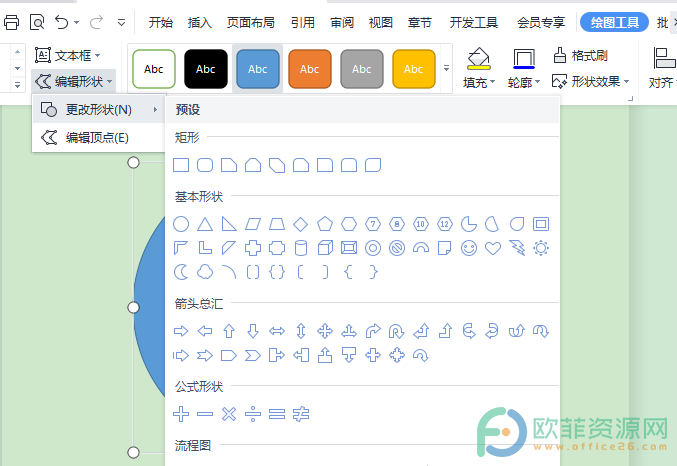
Task: Click the 格式刷 format painter
Action: tap(580, 55)
